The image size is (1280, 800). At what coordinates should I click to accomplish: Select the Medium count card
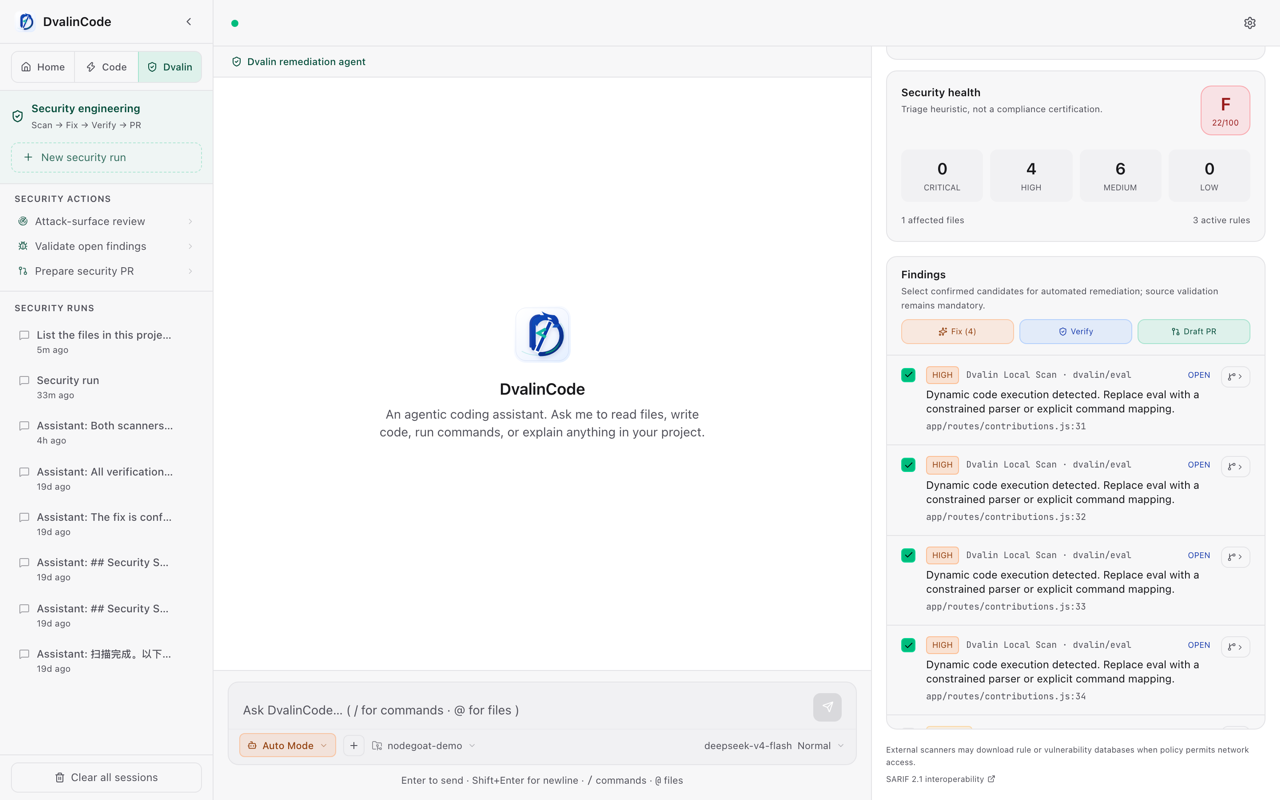[x=1120, y=176]
